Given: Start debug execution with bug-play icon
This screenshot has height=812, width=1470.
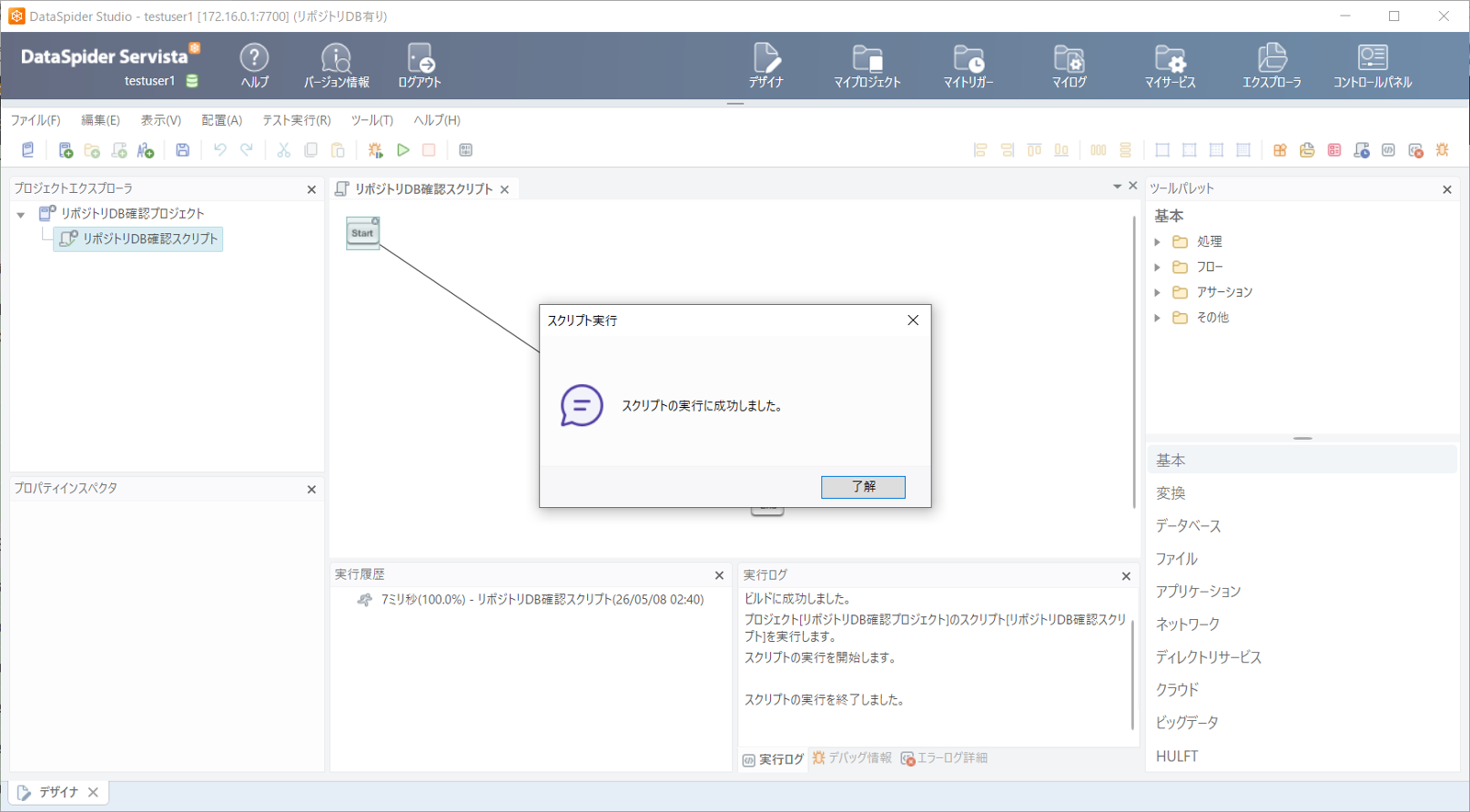Looking at the screenshot, I should click(375, 150).
